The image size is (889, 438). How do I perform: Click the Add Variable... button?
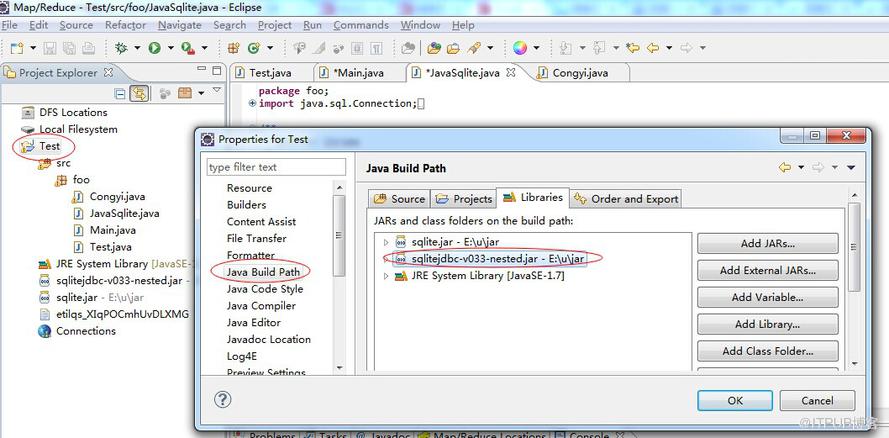(x=768, y=297)
